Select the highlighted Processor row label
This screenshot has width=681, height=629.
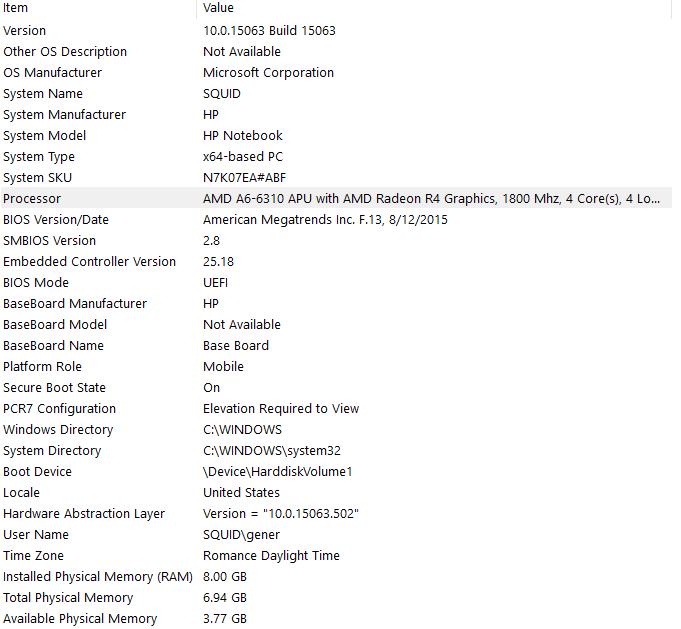point(32,199)
